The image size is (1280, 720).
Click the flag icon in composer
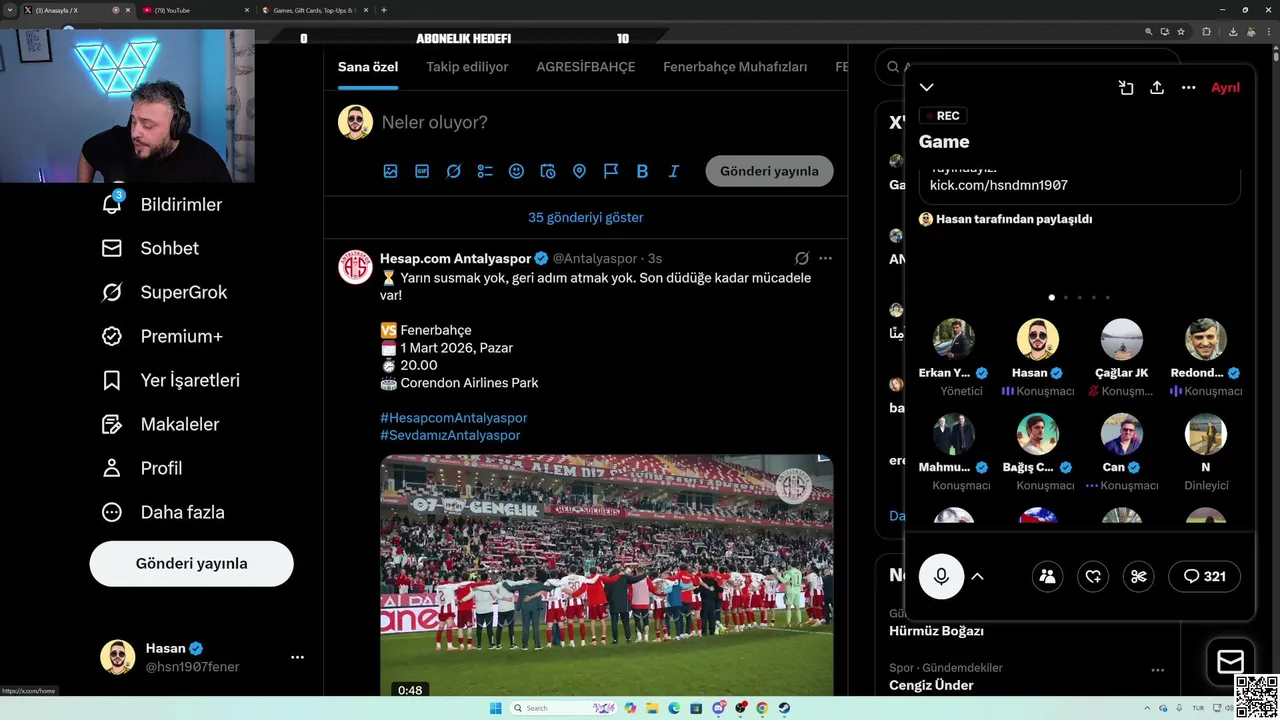(x=611, y=171)
